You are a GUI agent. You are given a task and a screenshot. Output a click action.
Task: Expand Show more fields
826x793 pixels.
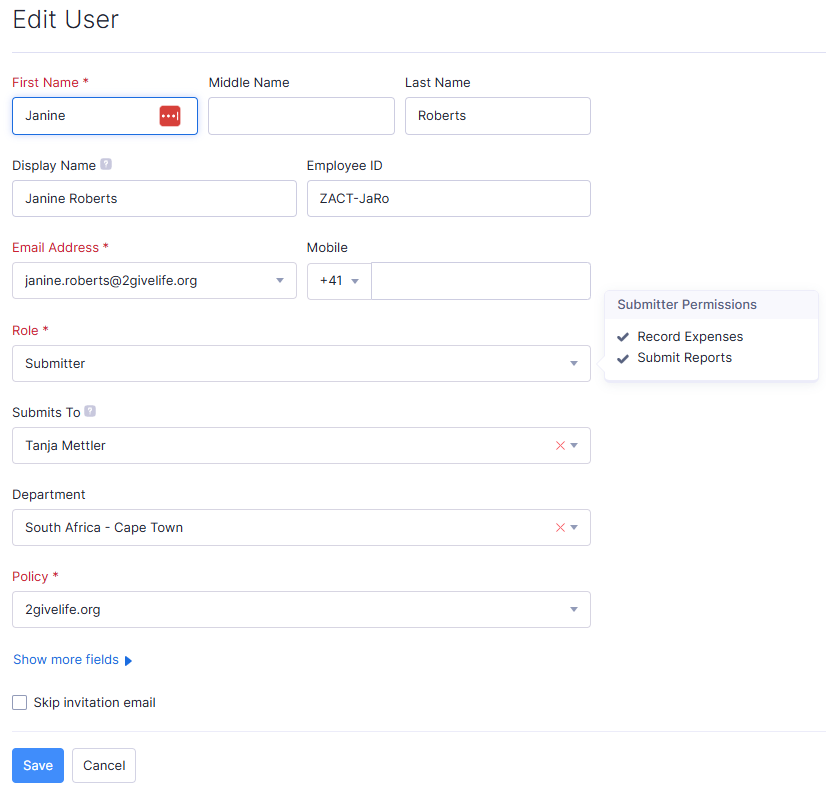(72, 660)
